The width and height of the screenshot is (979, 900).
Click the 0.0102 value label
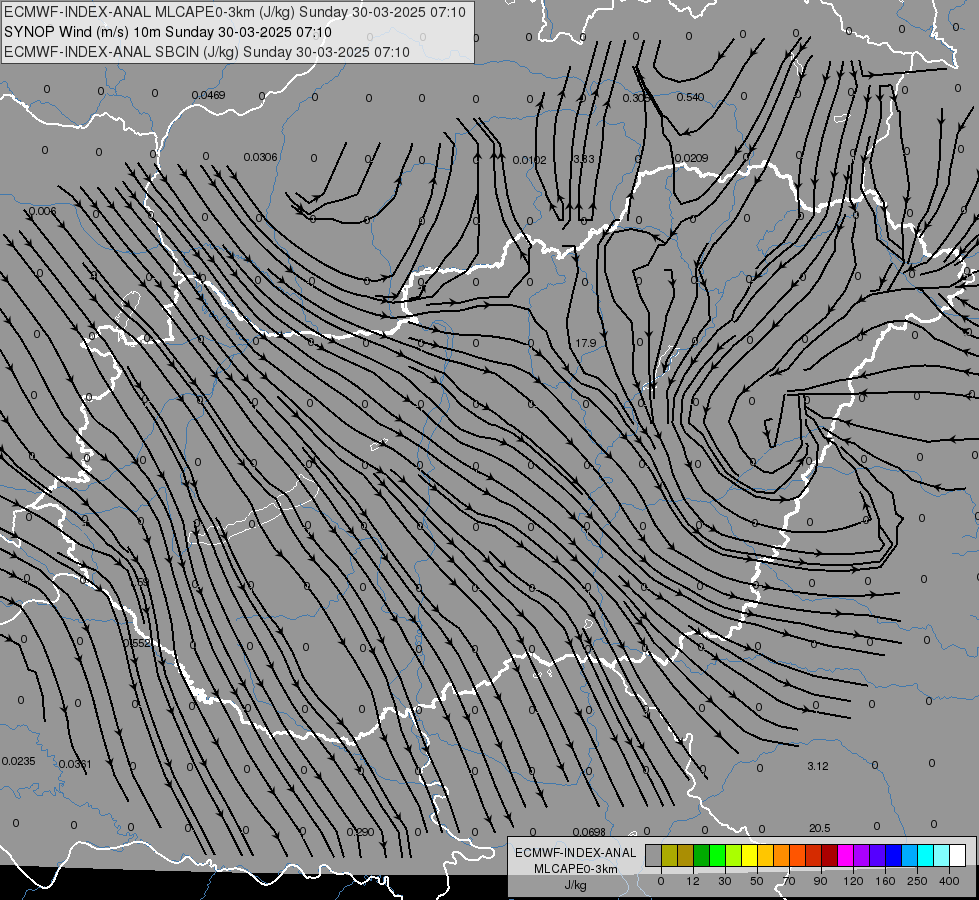pos(529,160)
